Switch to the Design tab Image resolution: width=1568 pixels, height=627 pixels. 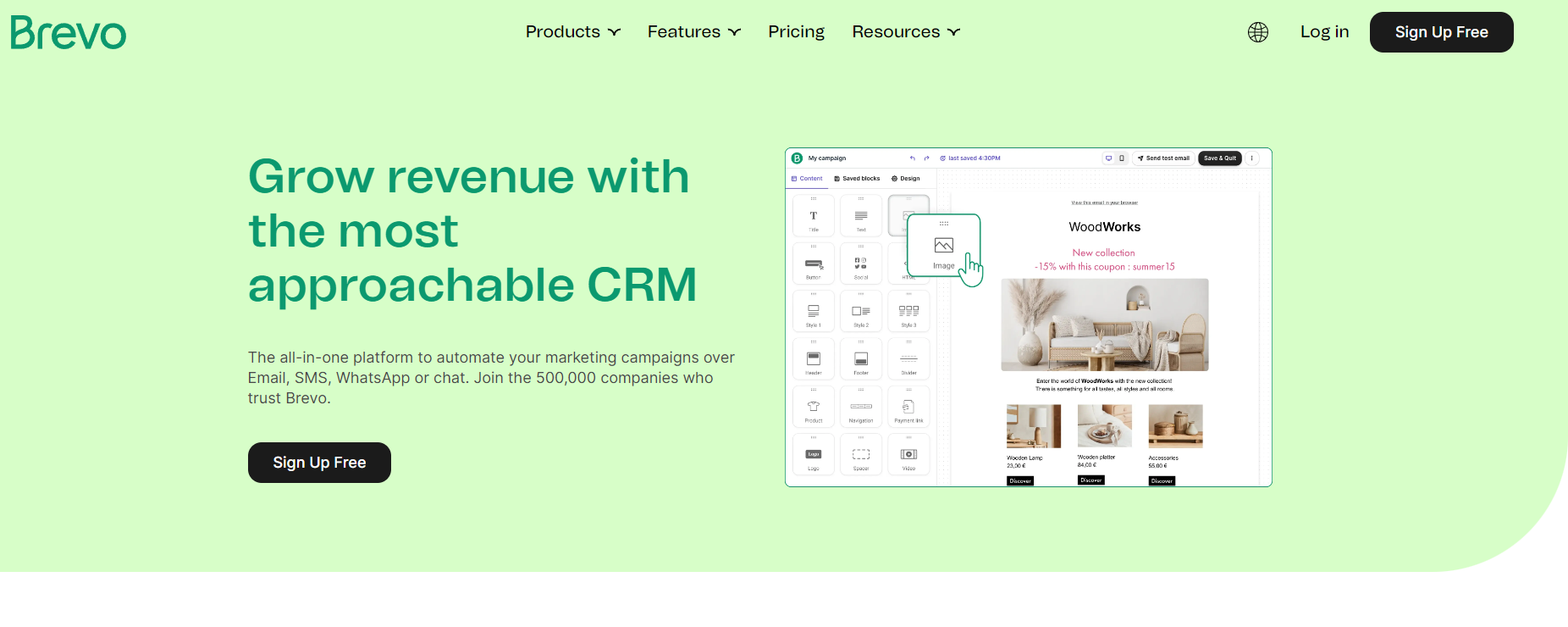(x=906, y=179)
